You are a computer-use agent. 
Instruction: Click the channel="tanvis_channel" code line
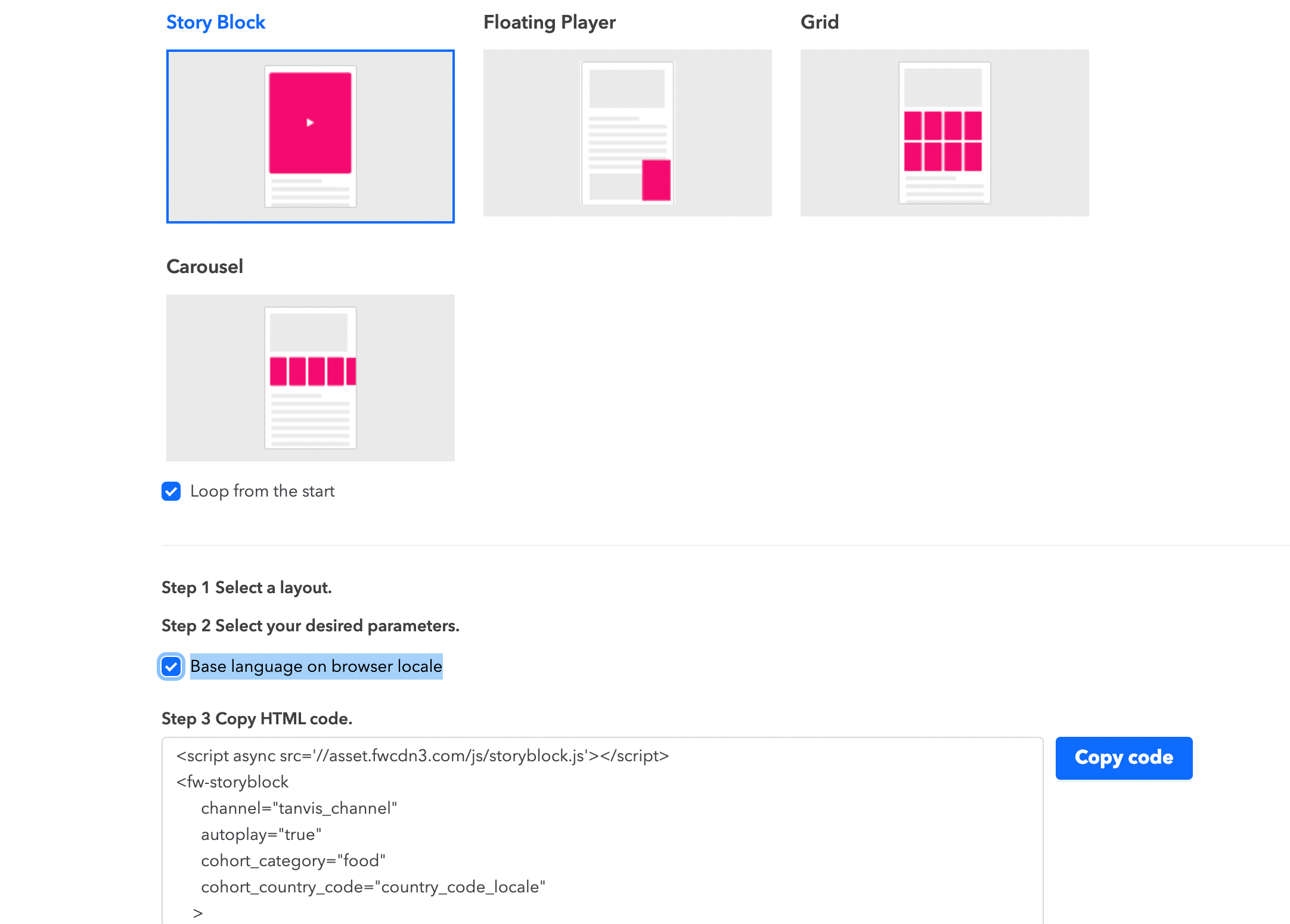[x=299, y=808]
